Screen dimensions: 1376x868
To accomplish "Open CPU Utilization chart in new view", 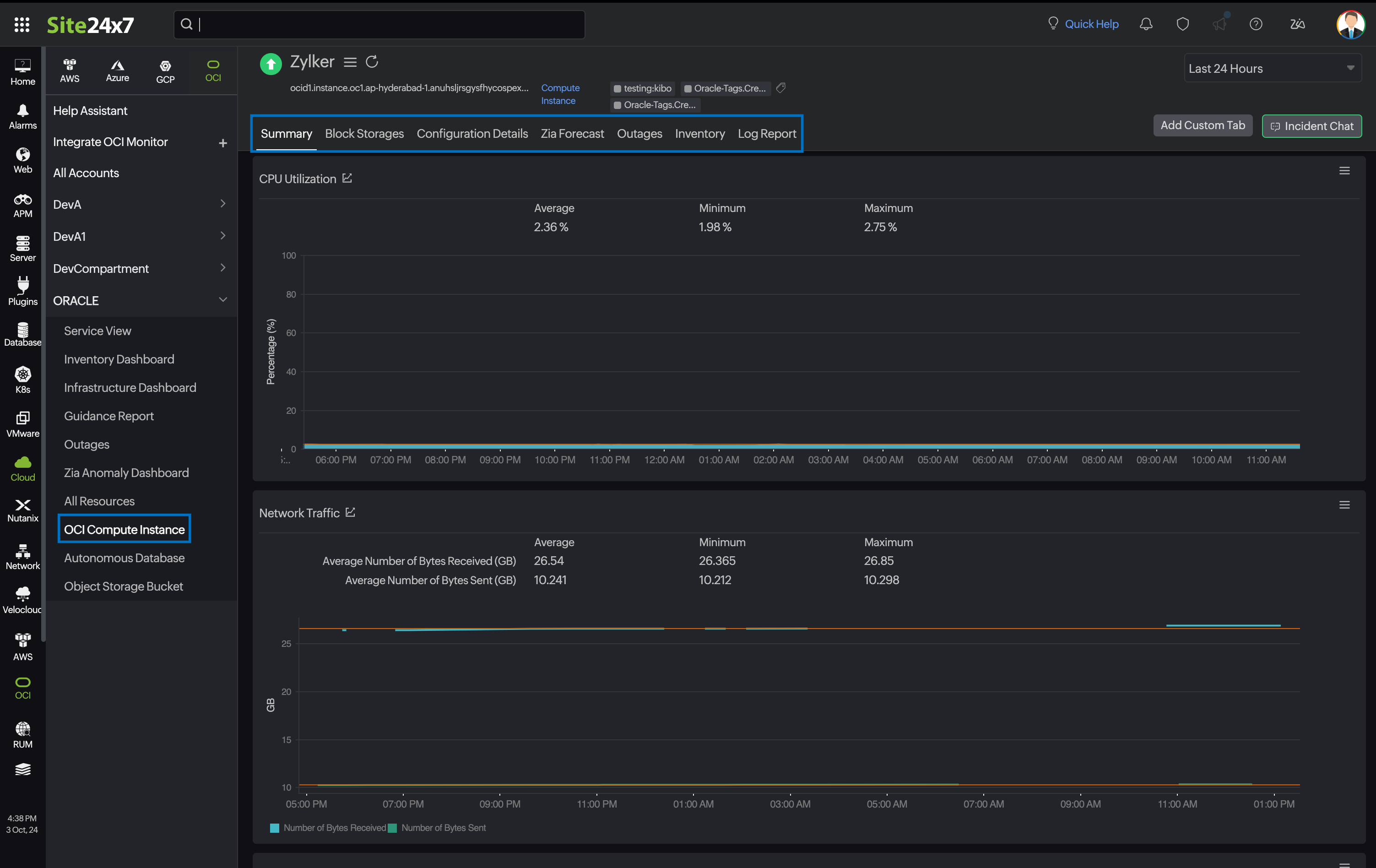I will click(x=347, y=178).
